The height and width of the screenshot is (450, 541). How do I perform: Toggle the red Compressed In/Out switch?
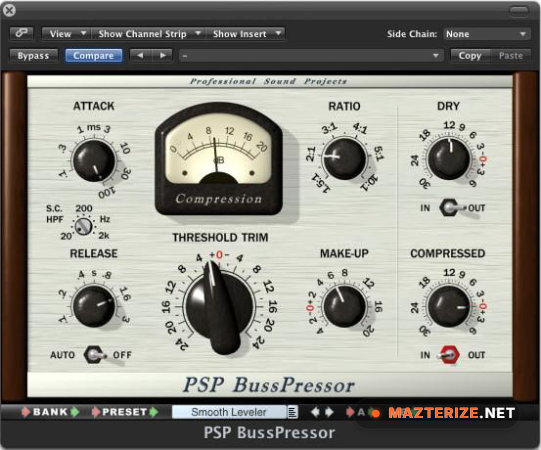449,354
